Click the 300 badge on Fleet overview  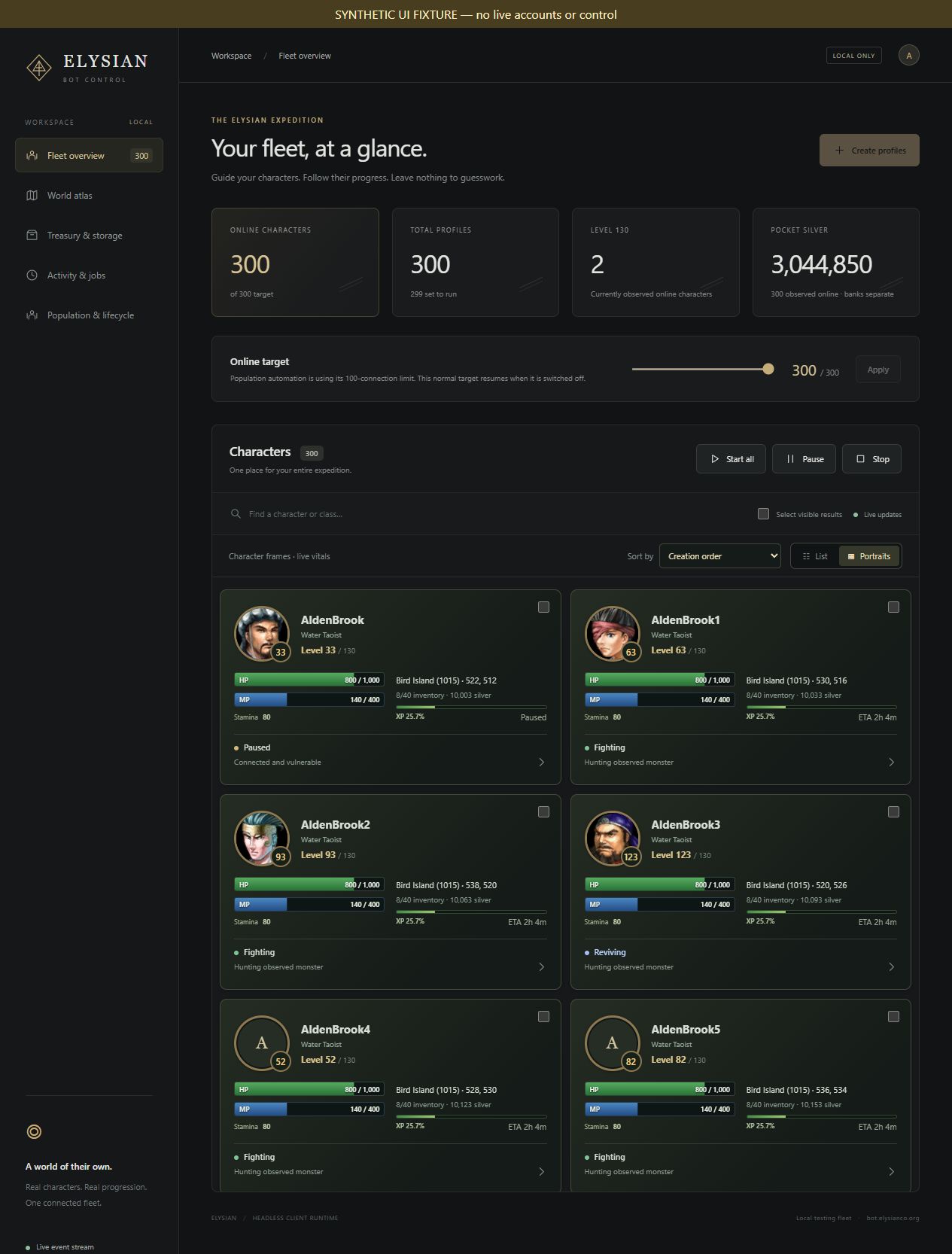coord(141,156)
